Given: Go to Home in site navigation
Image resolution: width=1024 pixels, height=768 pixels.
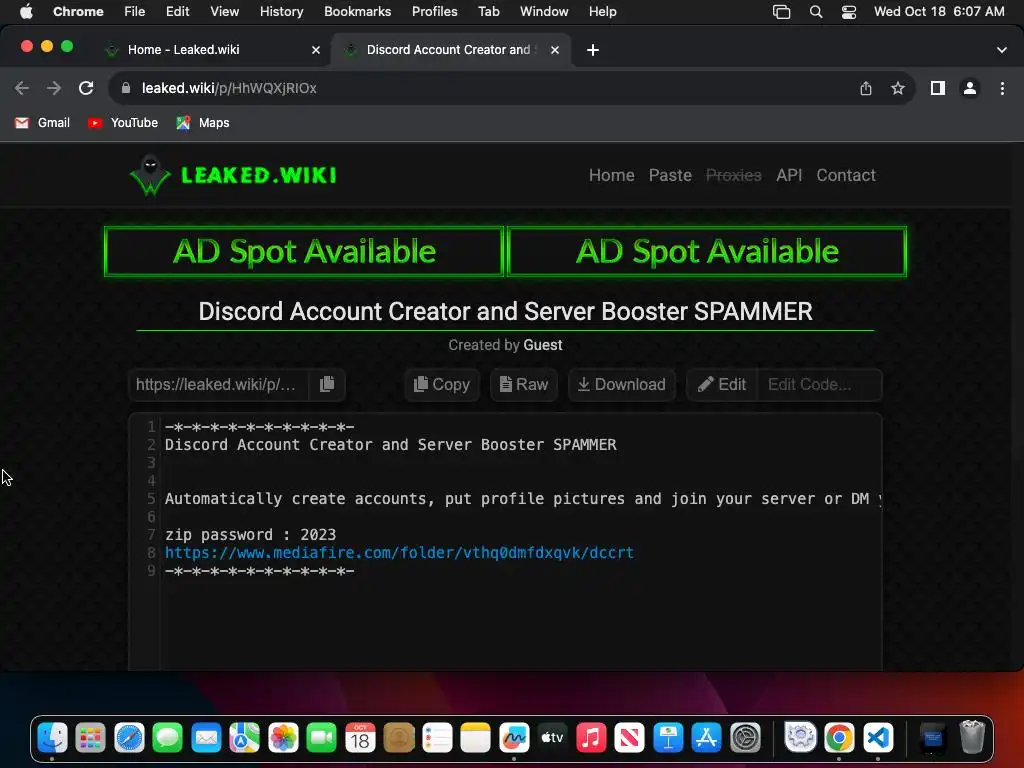Looking at the screenshot, I should coord(611,175).
